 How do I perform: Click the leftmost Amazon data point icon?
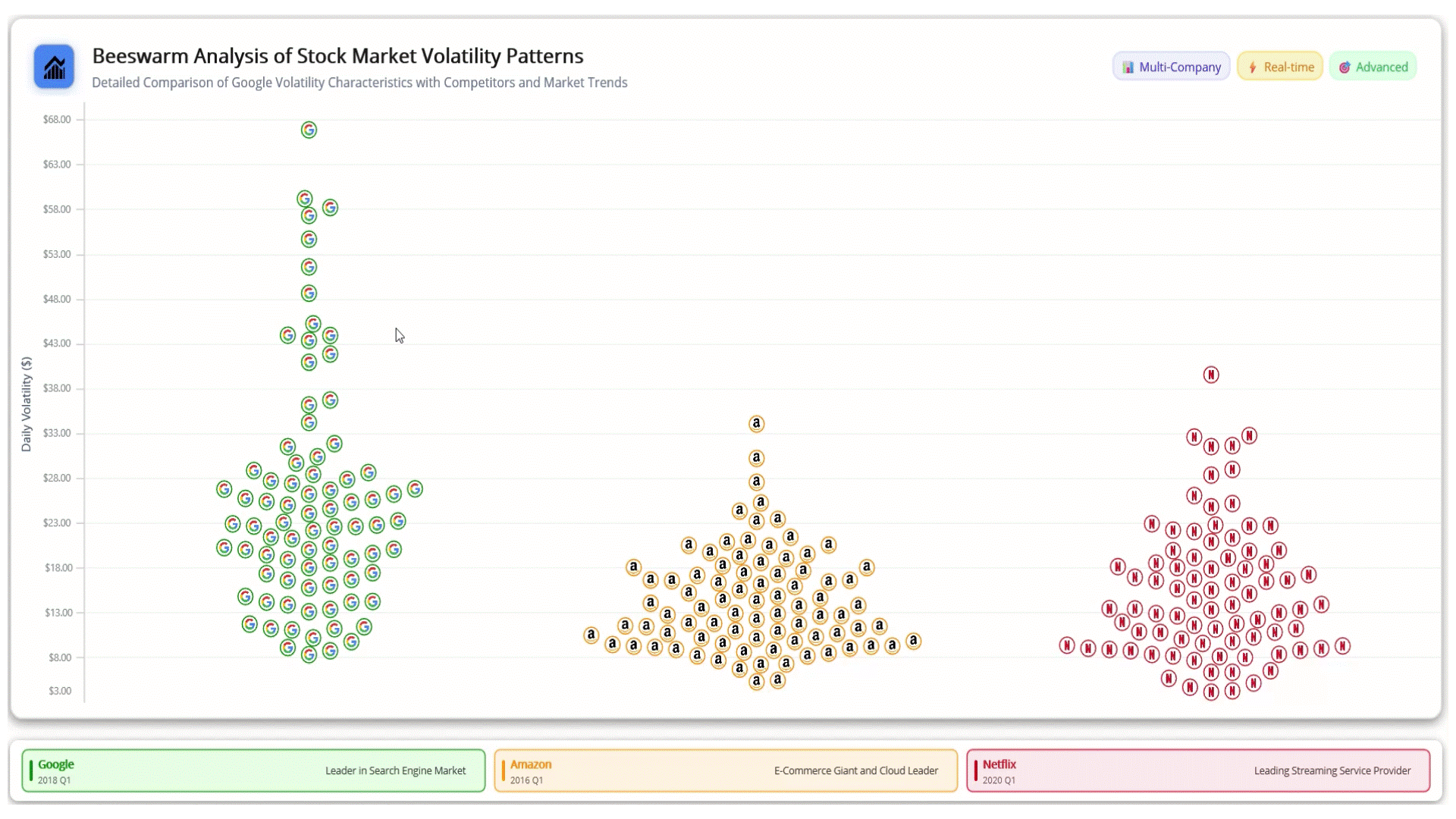(x=591, y=635)
